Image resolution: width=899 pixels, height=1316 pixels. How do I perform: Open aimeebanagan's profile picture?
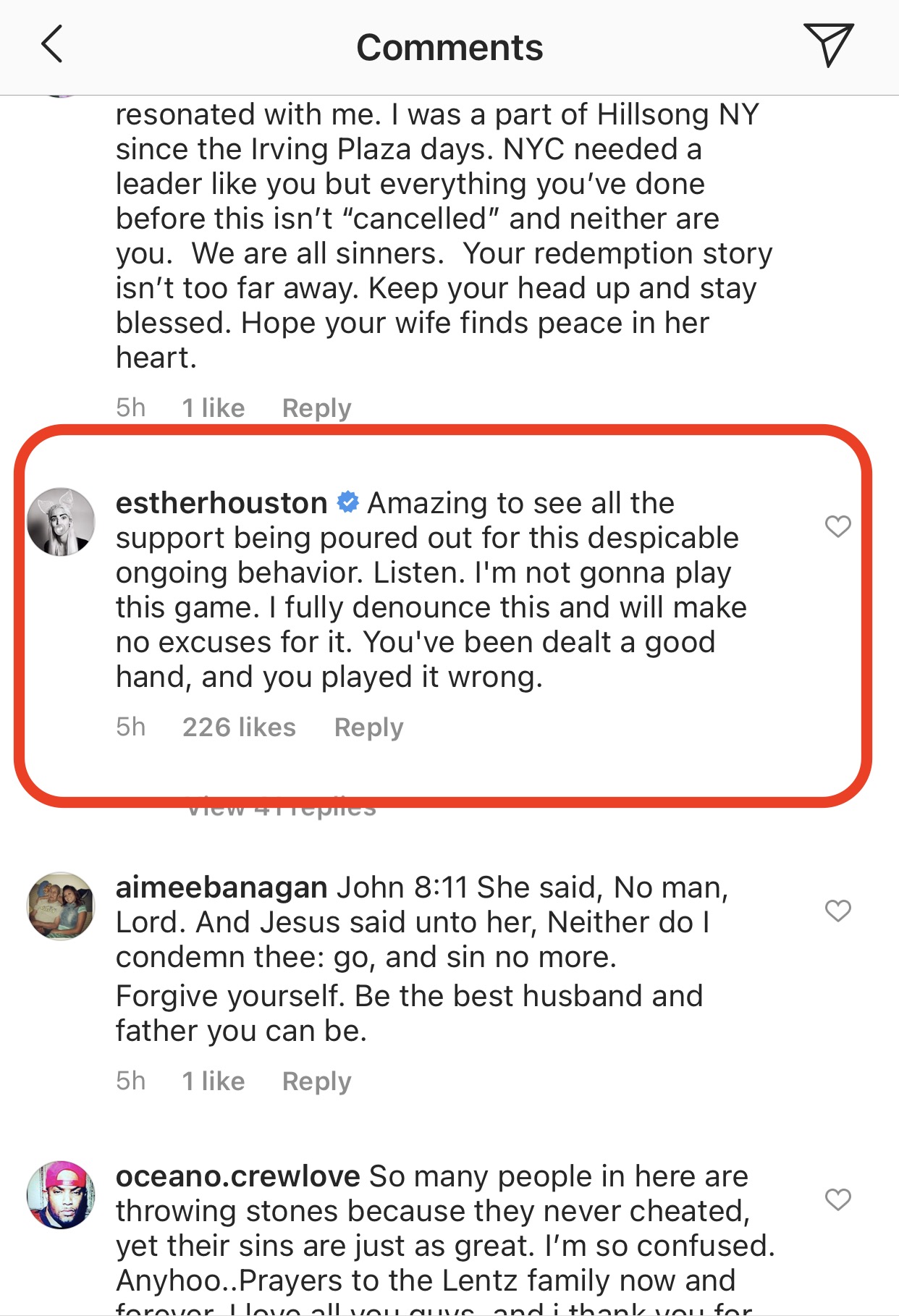pyautogui.click(x=61, y=906)
